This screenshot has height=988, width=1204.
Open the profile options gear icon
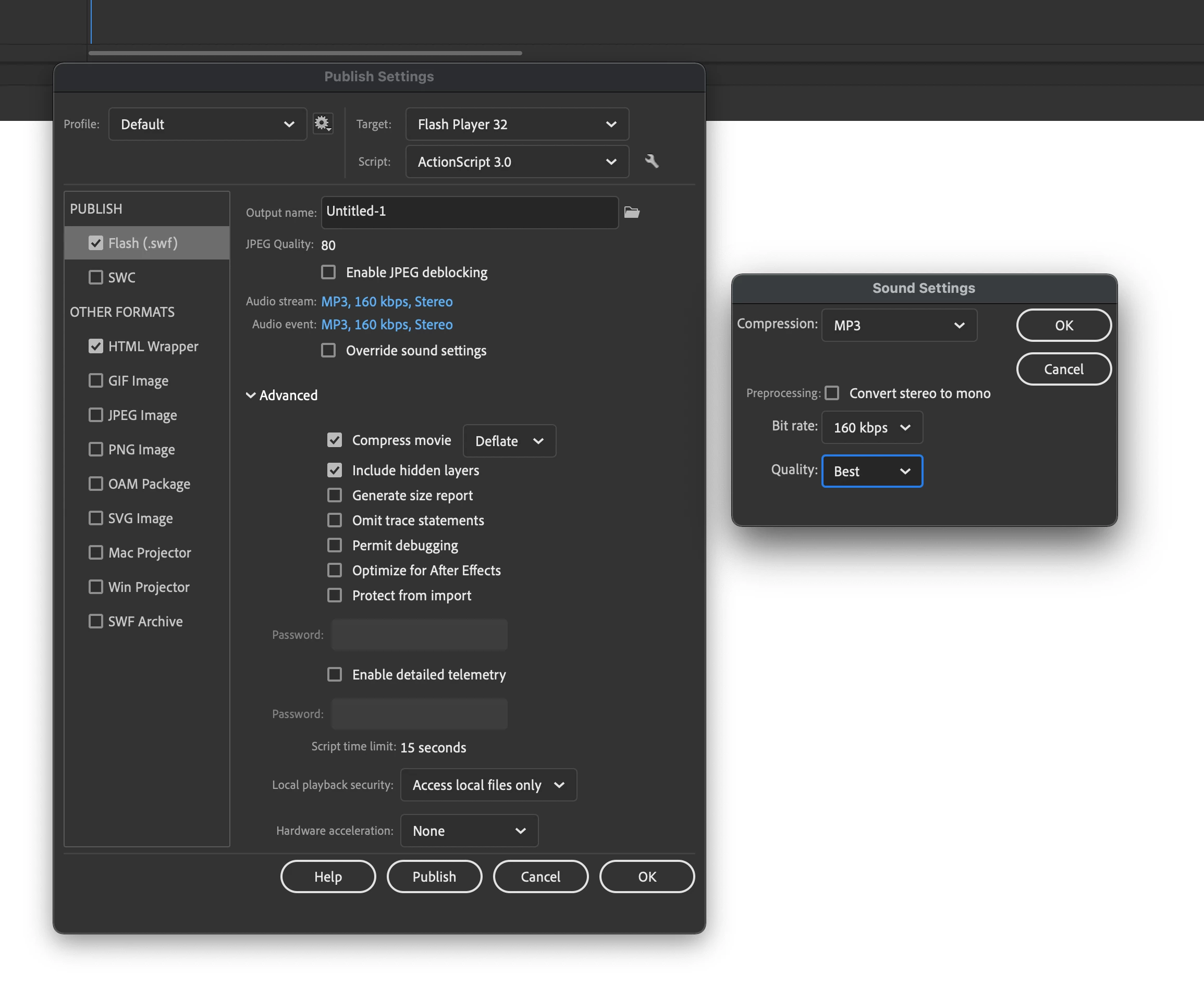click(323, 123)
